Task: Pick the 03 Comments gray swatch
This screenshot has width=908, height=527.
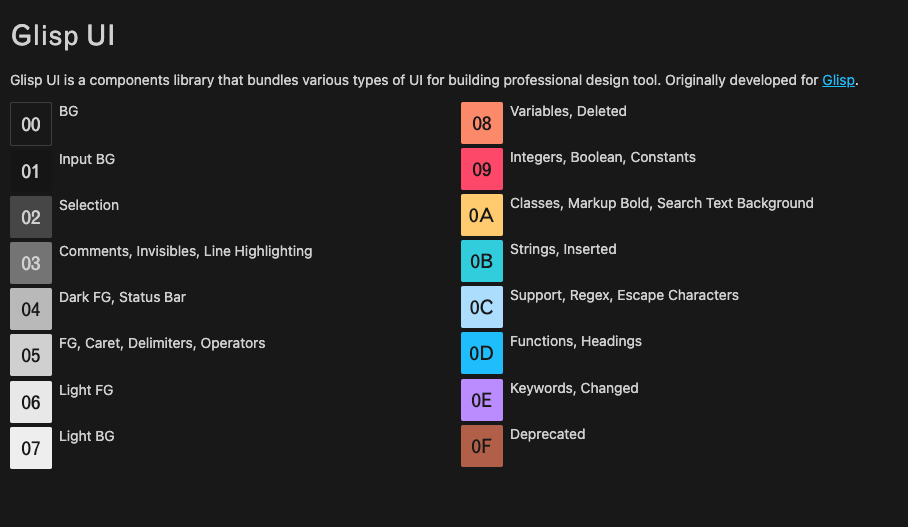Action: (31, 263)
